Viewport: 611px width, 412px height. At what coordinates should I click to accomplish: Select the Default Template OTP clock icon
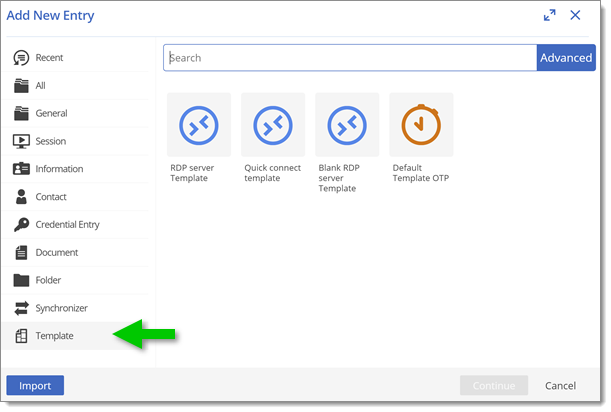pos(421,125)
